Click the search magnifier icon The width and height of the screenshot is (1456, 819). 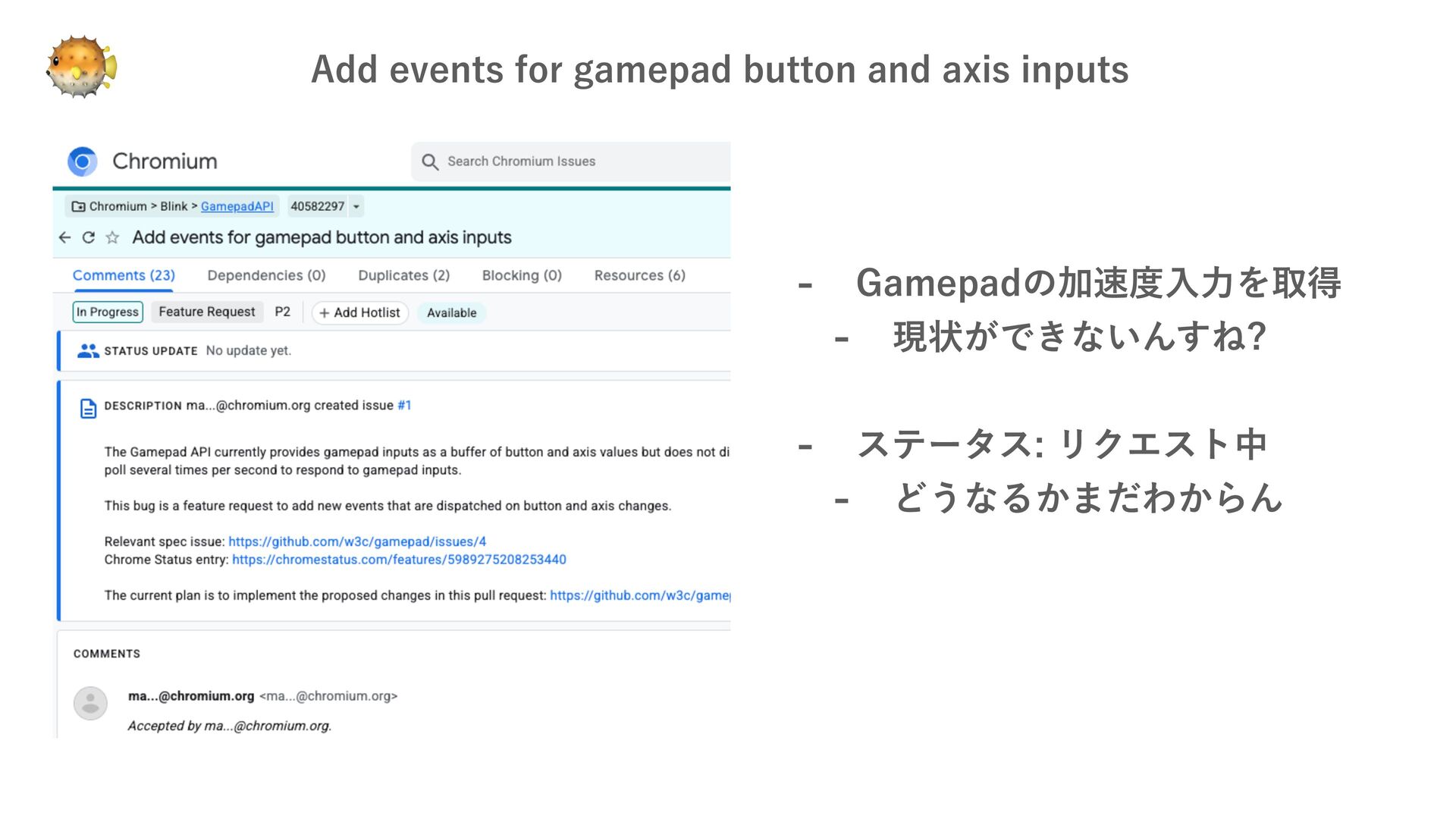point(430,162)
